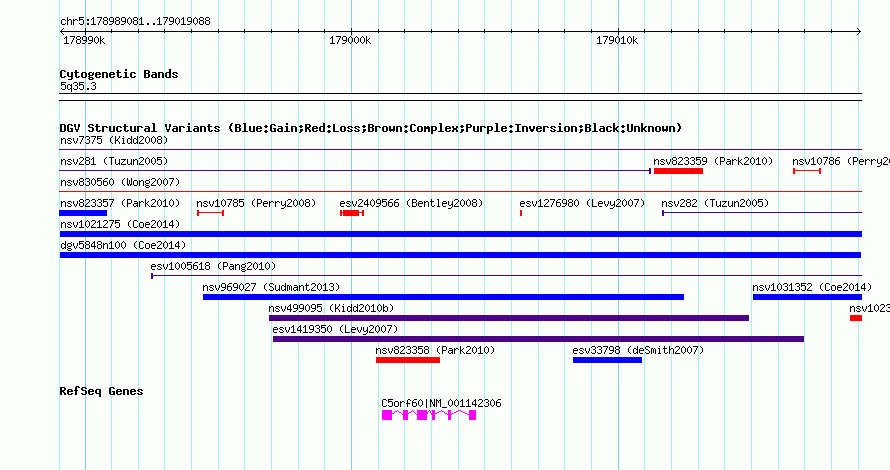Click the red nsv823358 (Park2010) loss bar
This screenshot has height=470, width=890.
coord(408,360)
